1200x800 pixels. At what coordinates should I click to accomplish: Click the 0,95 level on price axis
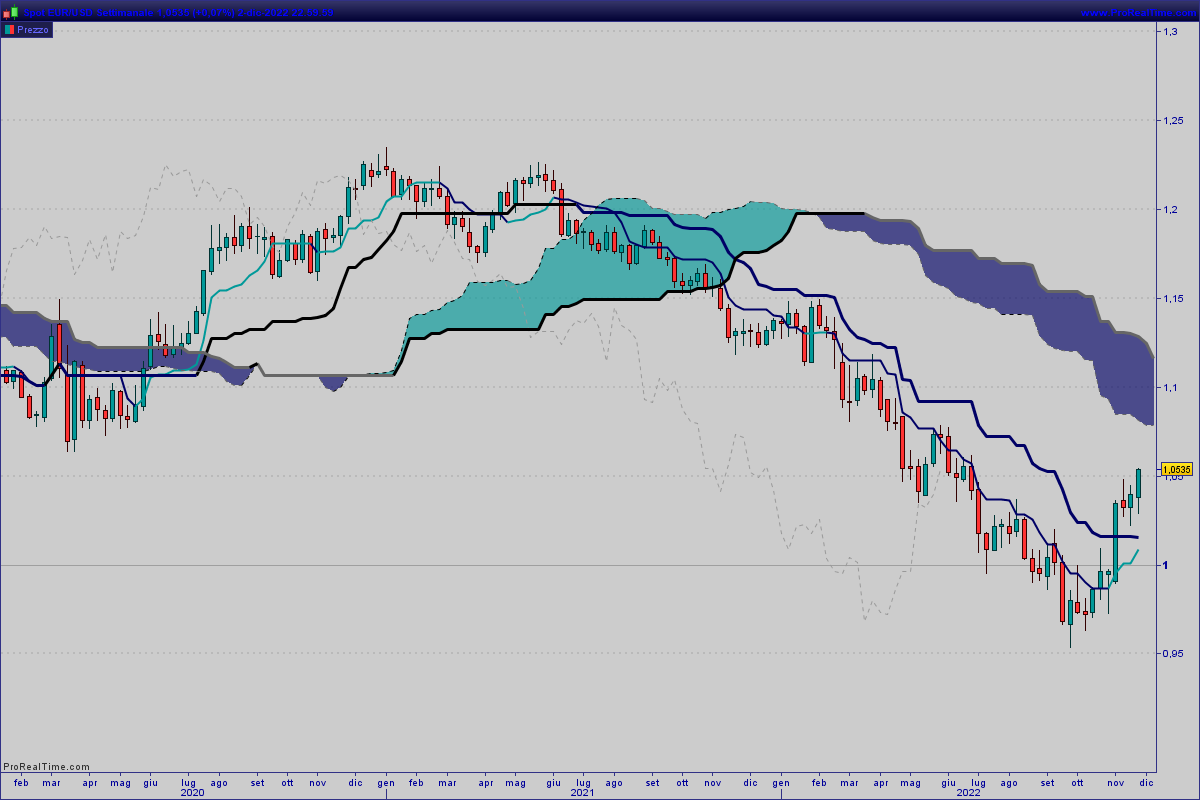[x=1171, y=653]
